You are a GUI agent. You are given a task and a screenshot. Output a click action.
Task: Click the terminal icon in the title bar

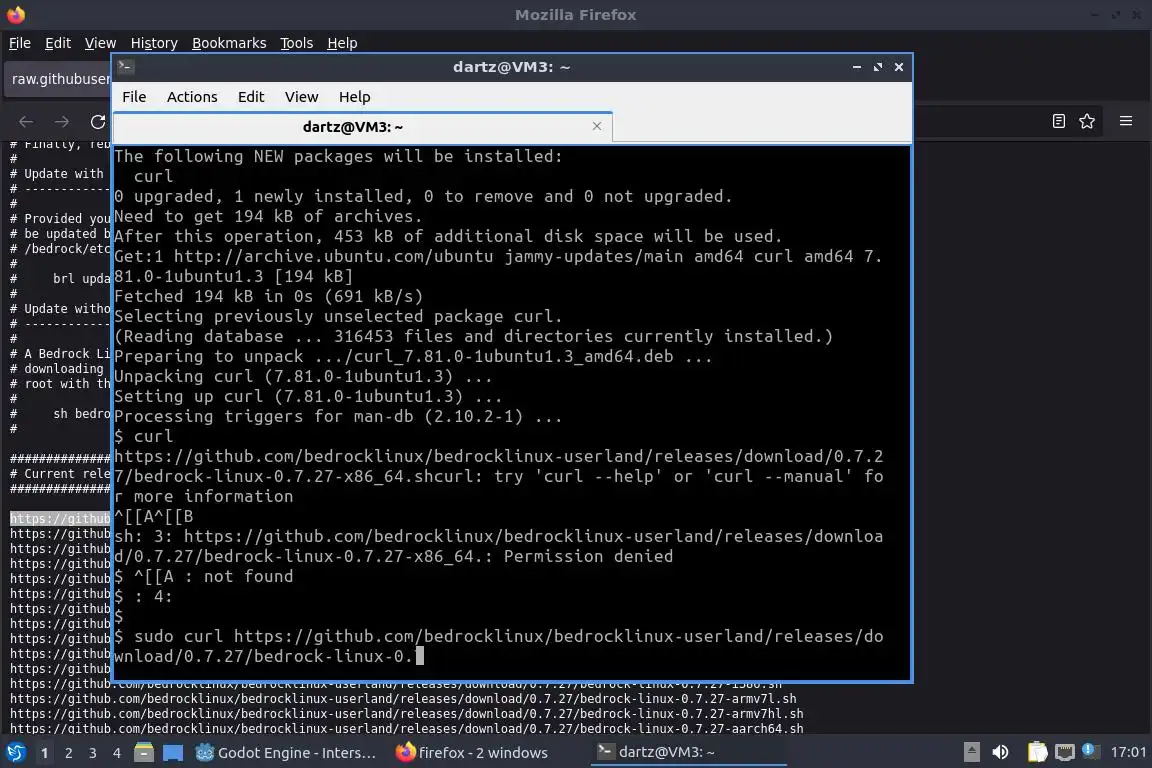(125, 67)
